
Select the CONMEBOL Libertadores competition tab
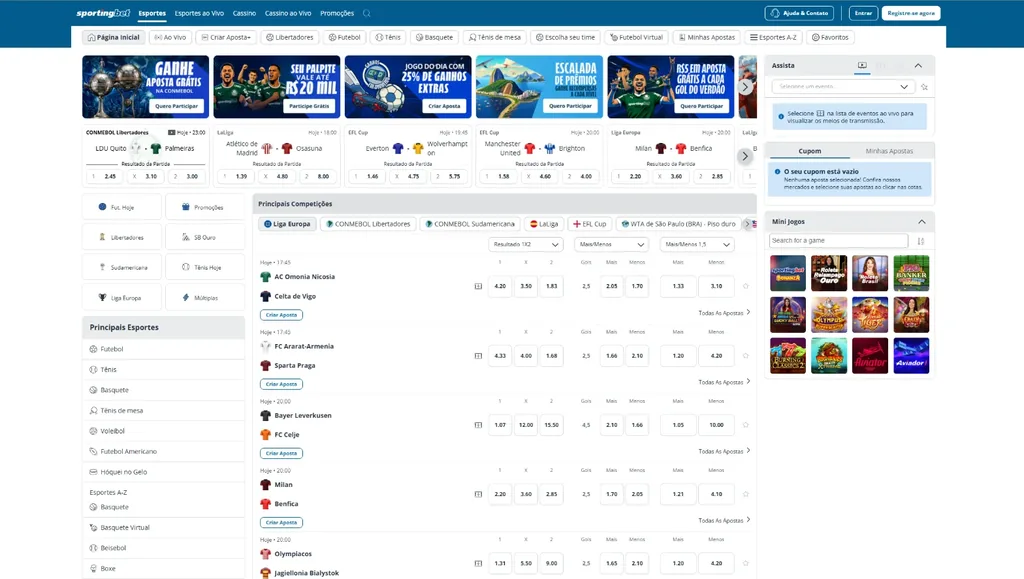pyautogui.click(x=369, y=224)
